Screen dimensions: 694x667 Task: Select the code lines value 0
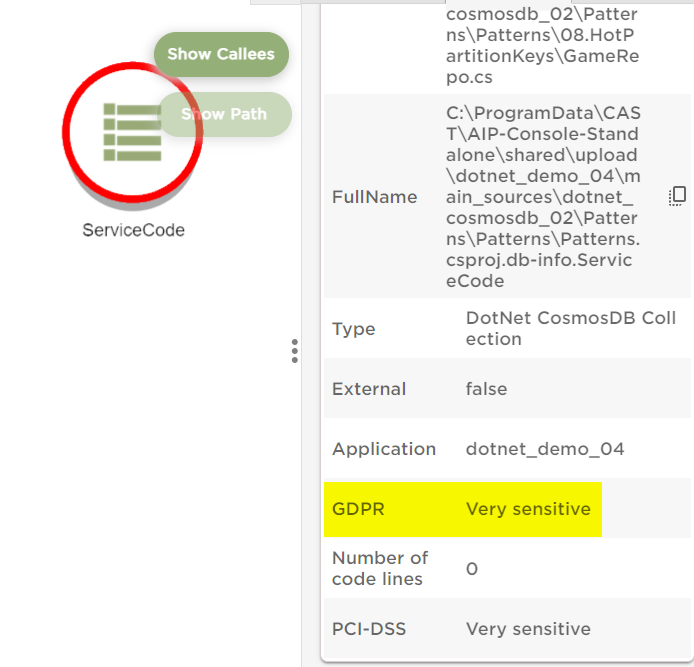472,569
